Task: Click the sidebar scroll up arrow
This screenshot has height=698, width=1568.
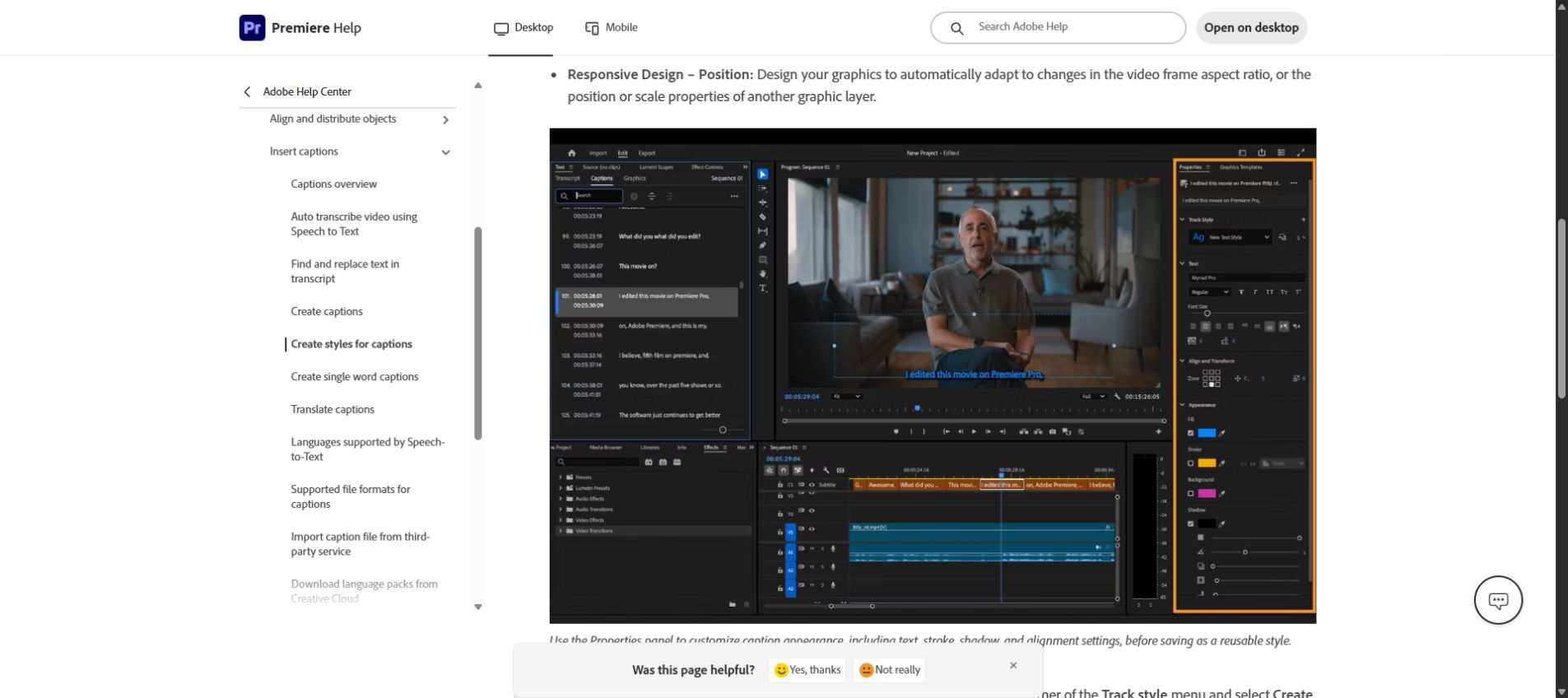Action: coord(477,86)
